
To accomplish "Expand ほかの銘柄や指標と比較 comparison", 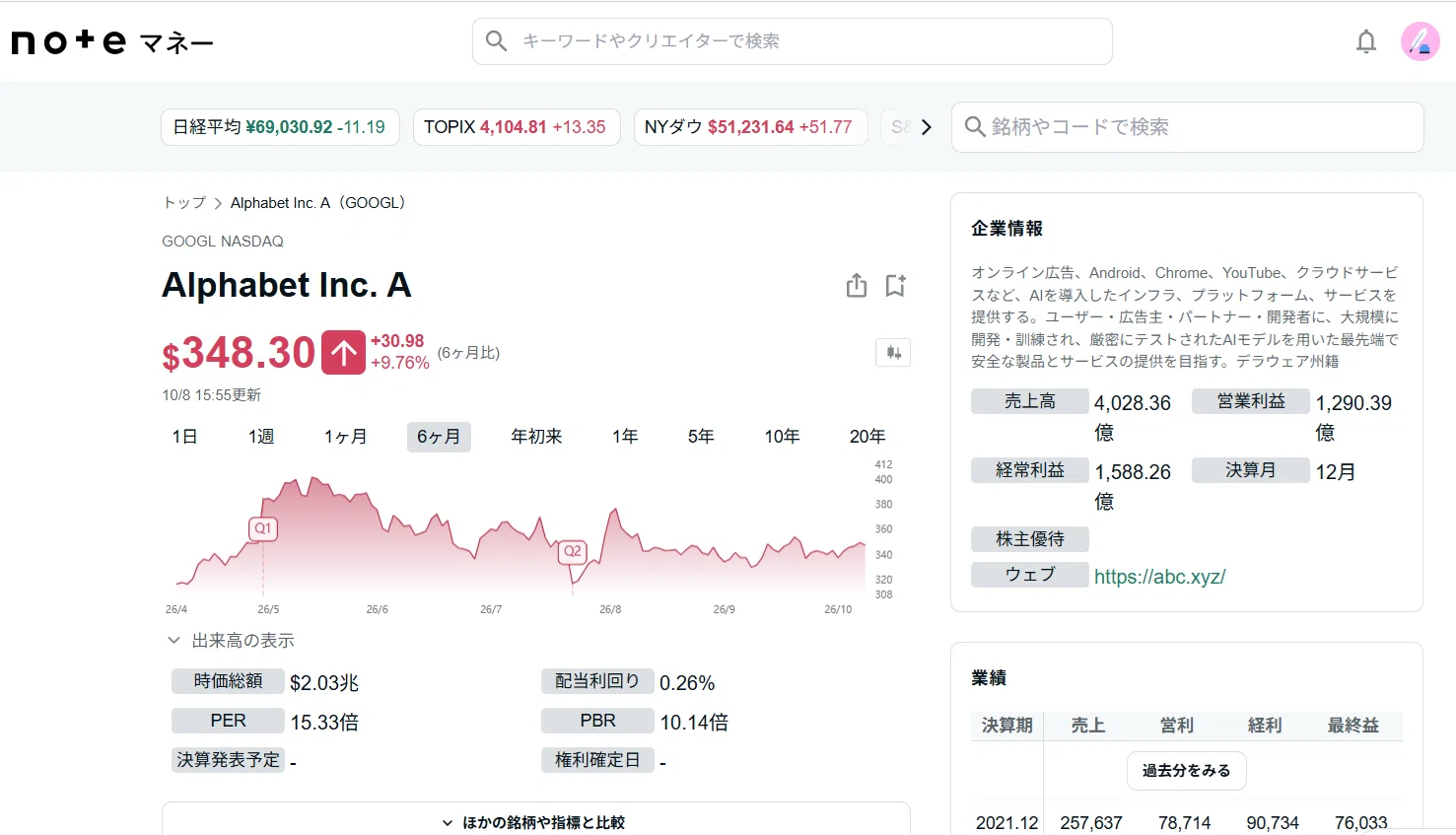I will click(535, 822).
